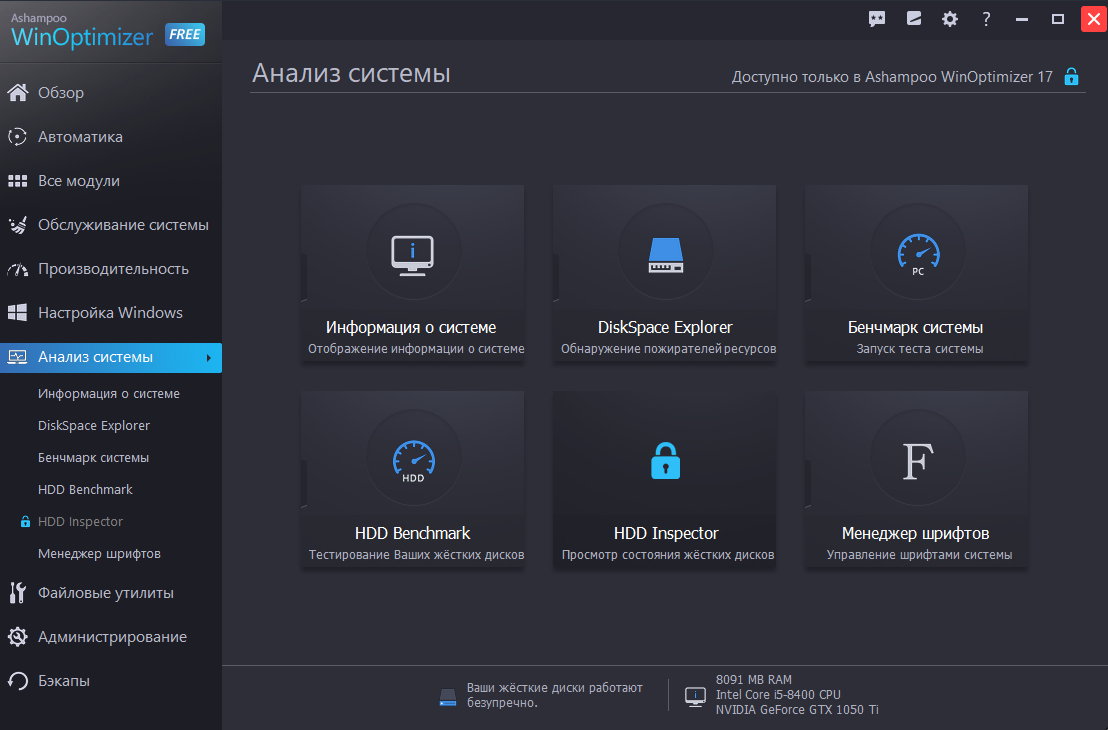Select Автоматика in the sidebar

(x=80, y=136)
